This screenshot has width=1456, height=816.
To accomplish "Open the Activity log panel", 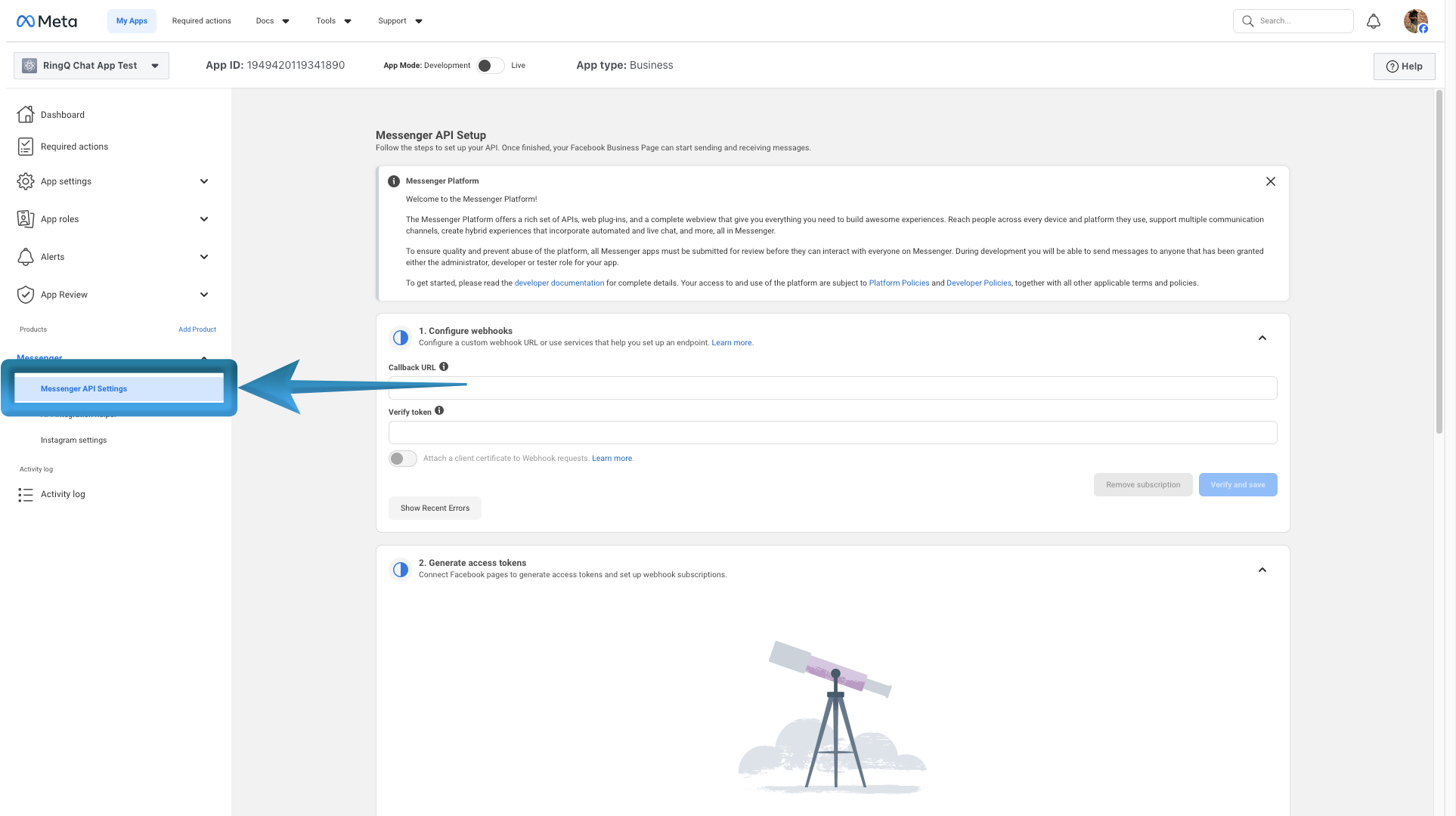I will (63, 494).
